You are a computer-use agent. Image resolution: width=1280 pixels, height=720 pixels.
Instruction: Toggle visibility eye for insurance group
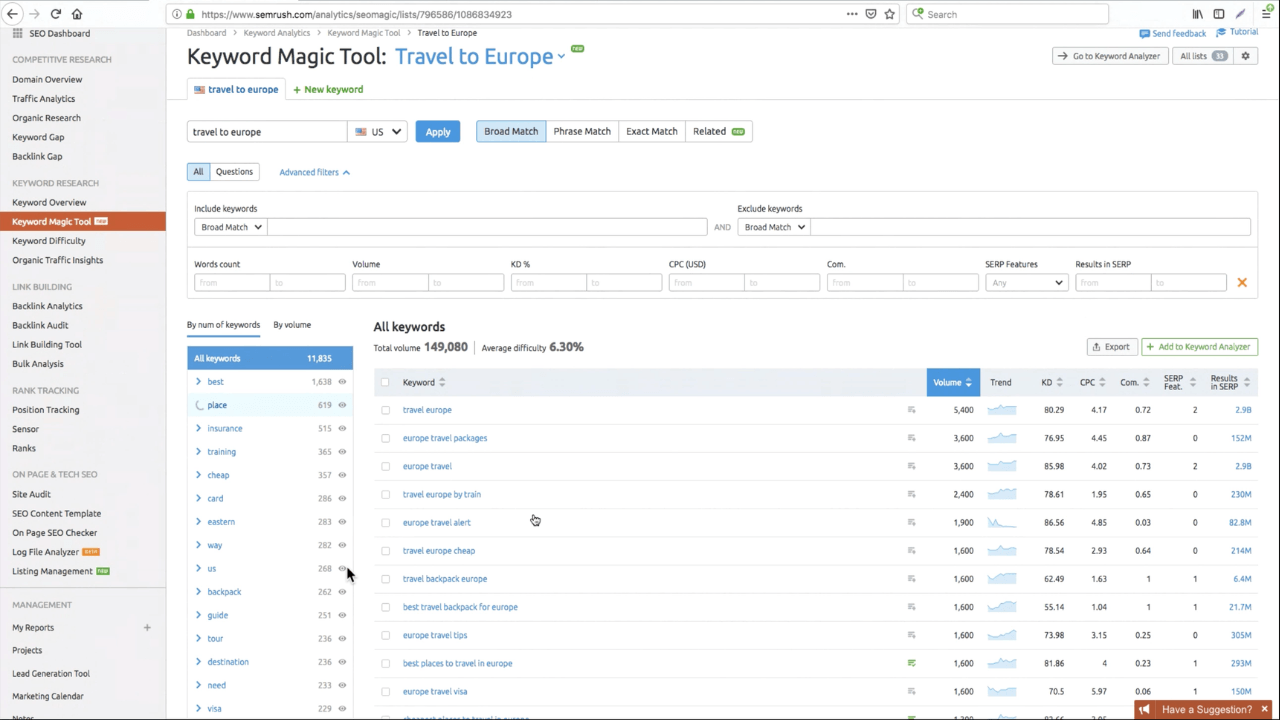[342, 428]
